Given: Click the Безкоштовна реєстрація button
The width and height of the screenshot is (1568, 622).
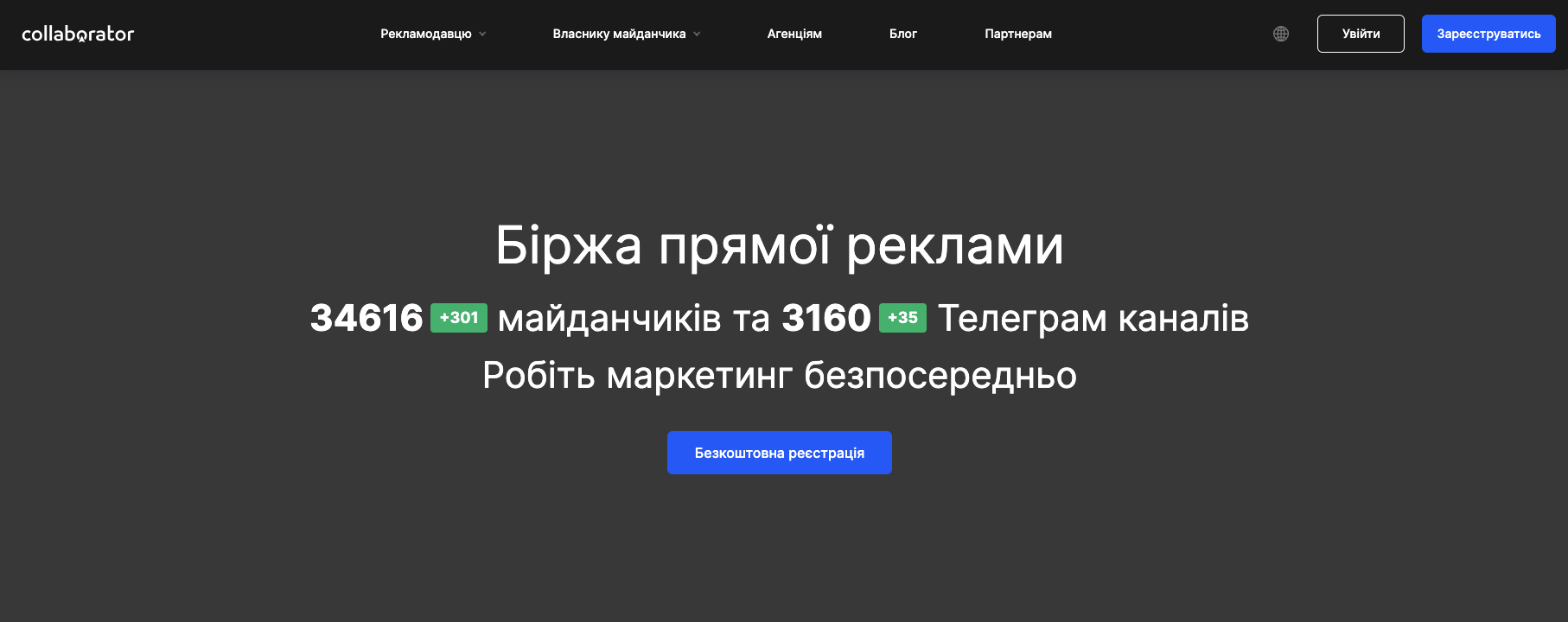Looking at the screenshot, I should point(780,453).
